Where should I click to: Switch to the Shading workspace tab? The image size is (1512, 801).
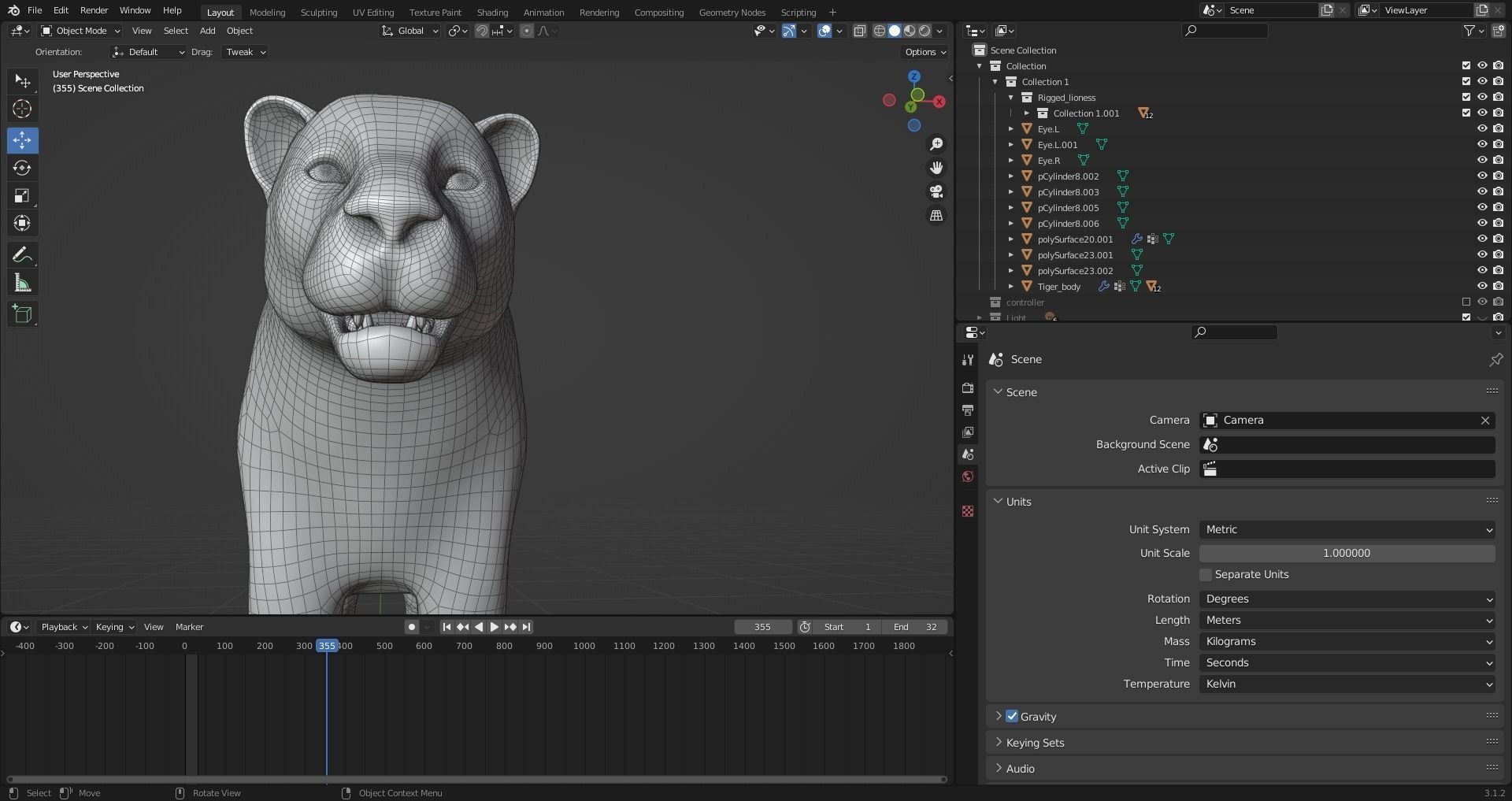(492, 12)
